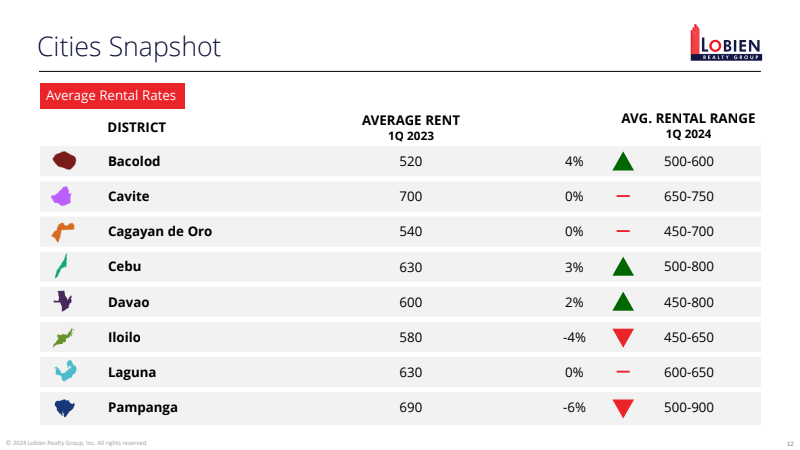Click the green up arrow for Bacolod
The image size is (800, 450).
[x=623, y=161]
